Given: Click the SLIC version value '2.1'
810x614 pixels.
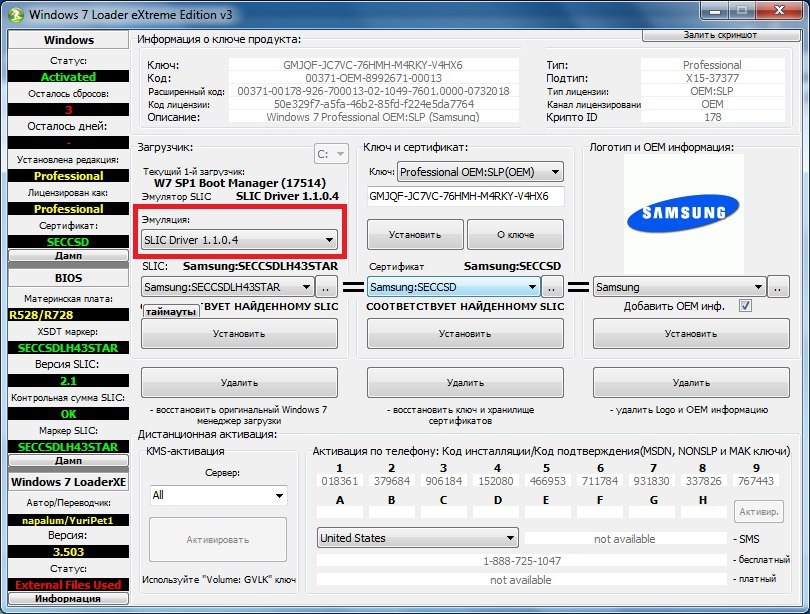Looking at the screenshot, I should [68, 381].
